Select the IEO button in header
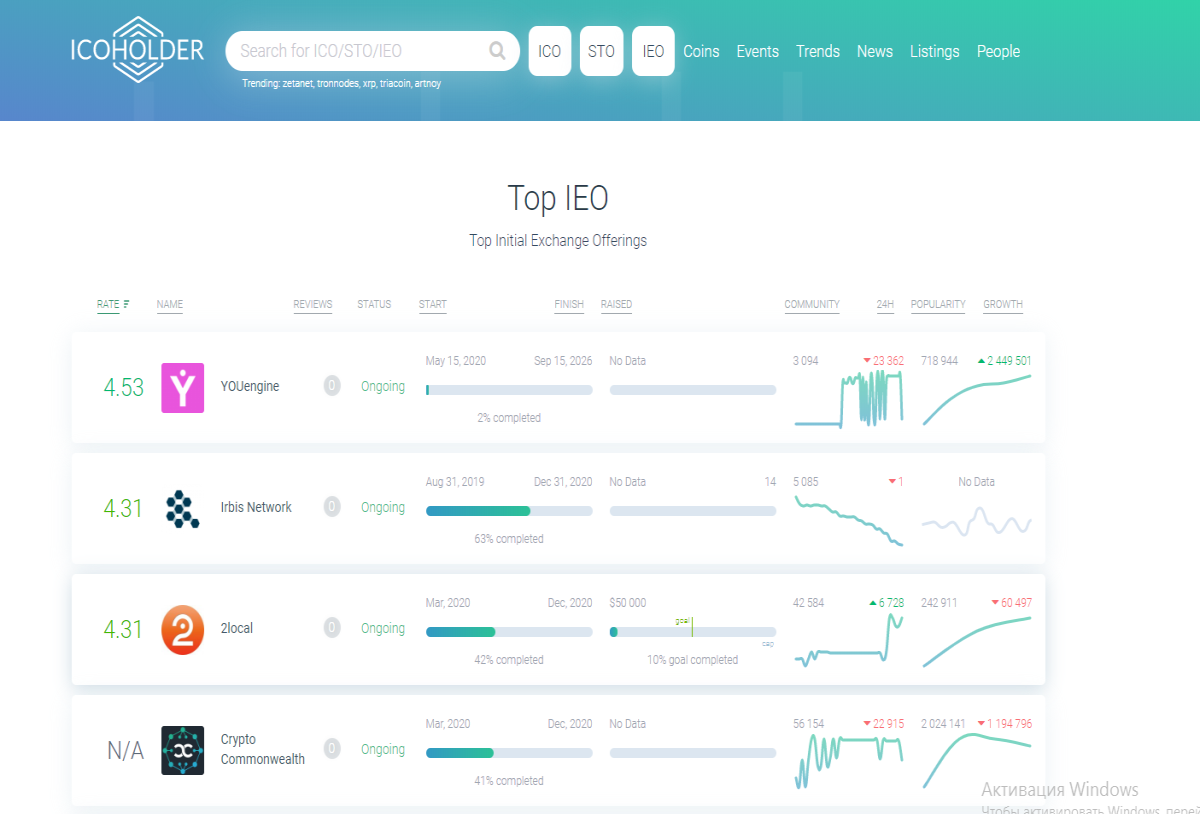 (653, 51)
